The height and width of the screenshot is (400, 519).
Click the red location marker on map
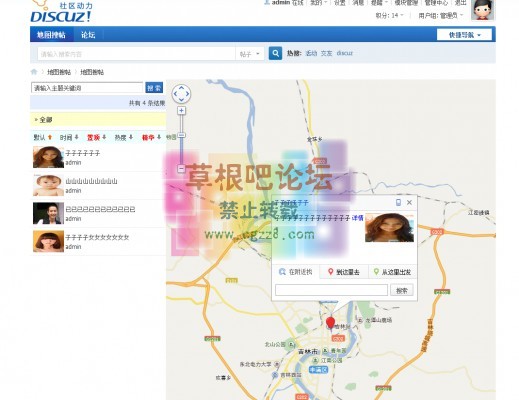pos(330,323)
